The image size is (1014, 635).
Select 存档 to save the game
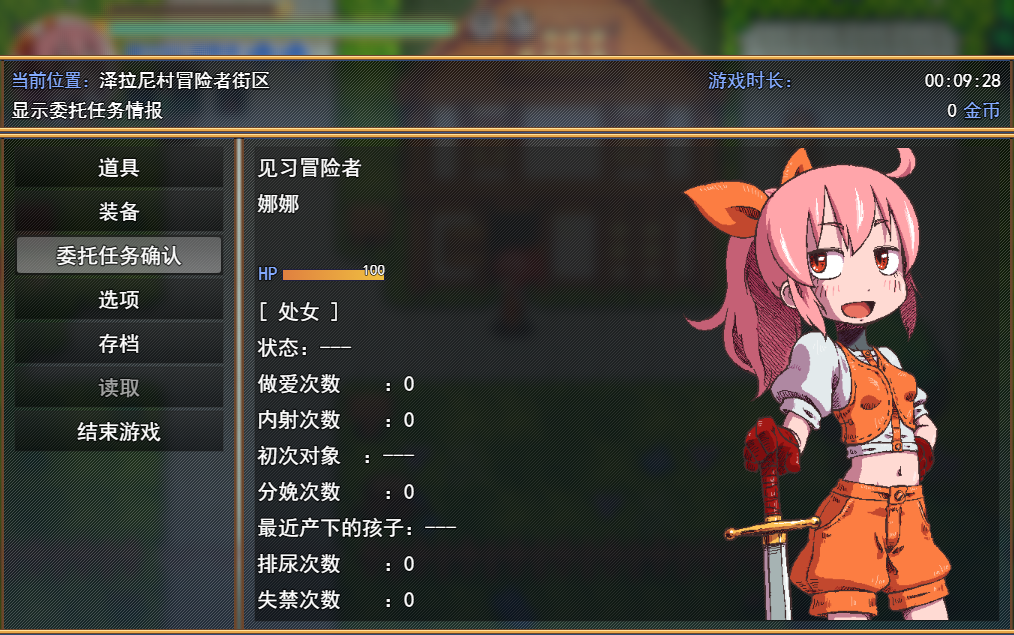pyautogui.click(x=119, y=343)
